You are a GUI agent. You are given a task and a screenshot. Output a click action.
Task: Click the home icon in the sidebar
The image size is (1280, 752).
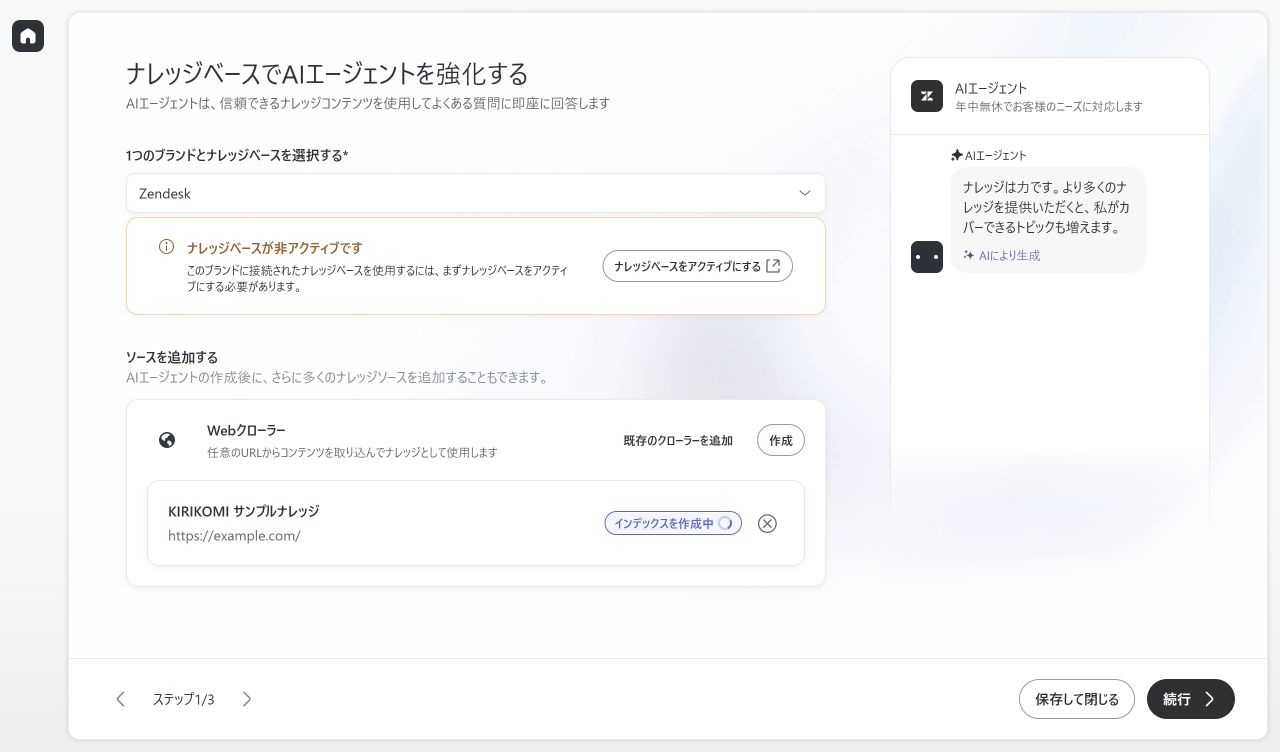click(x=28, y=36)
